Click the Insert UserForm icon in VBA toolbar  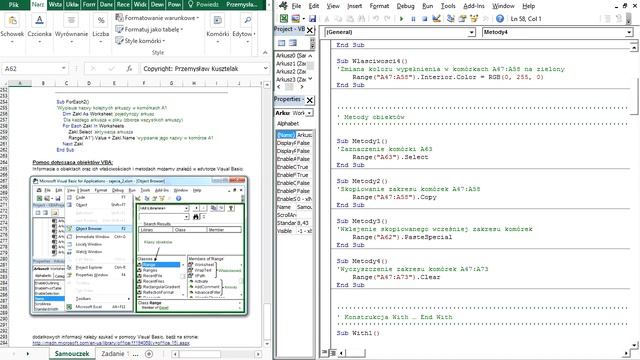(x=296, y=18)
